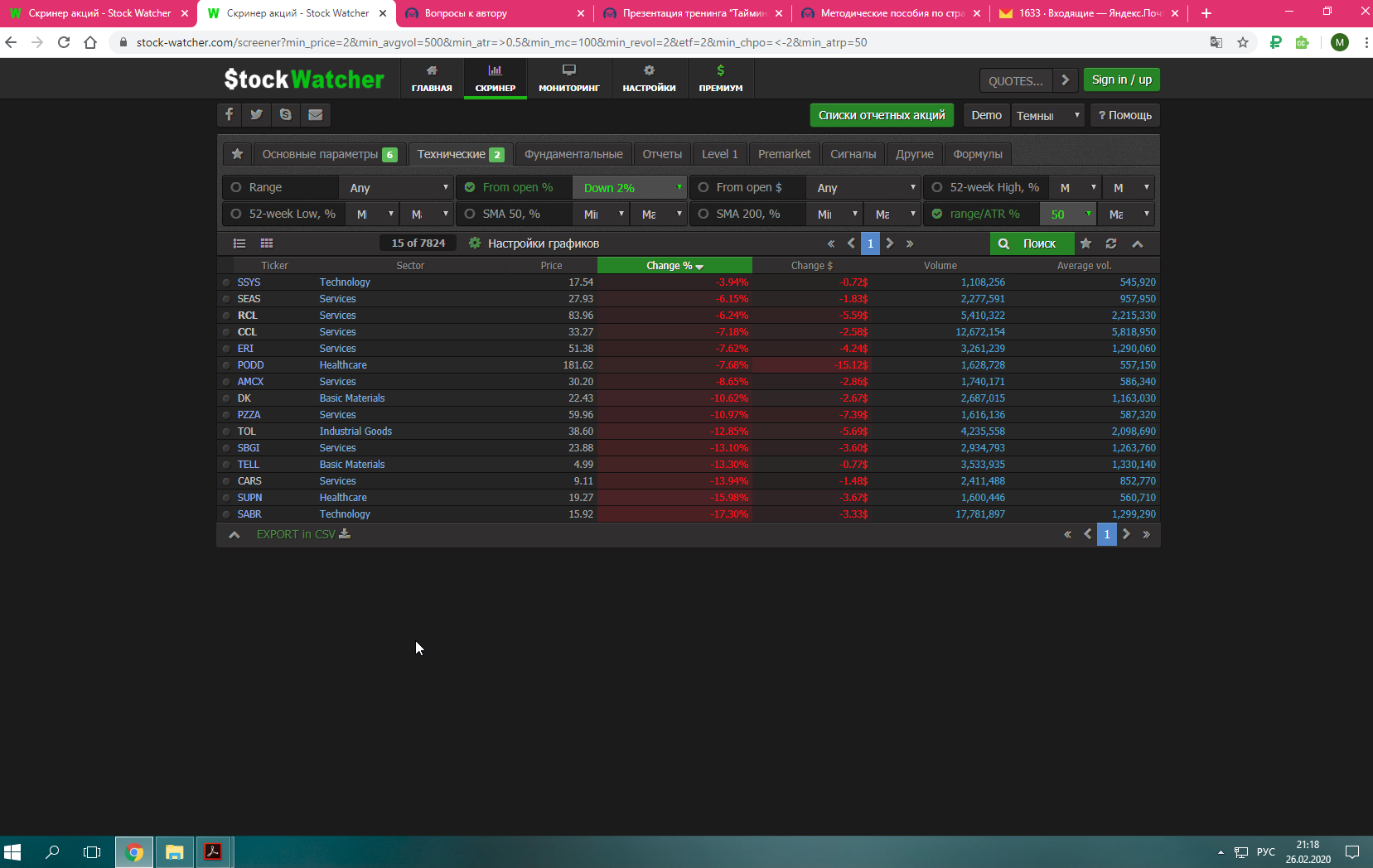Screen dimensions: 1373x868
Task: Open Range filter Any dropdown
Action: click(x=396, y=188)
